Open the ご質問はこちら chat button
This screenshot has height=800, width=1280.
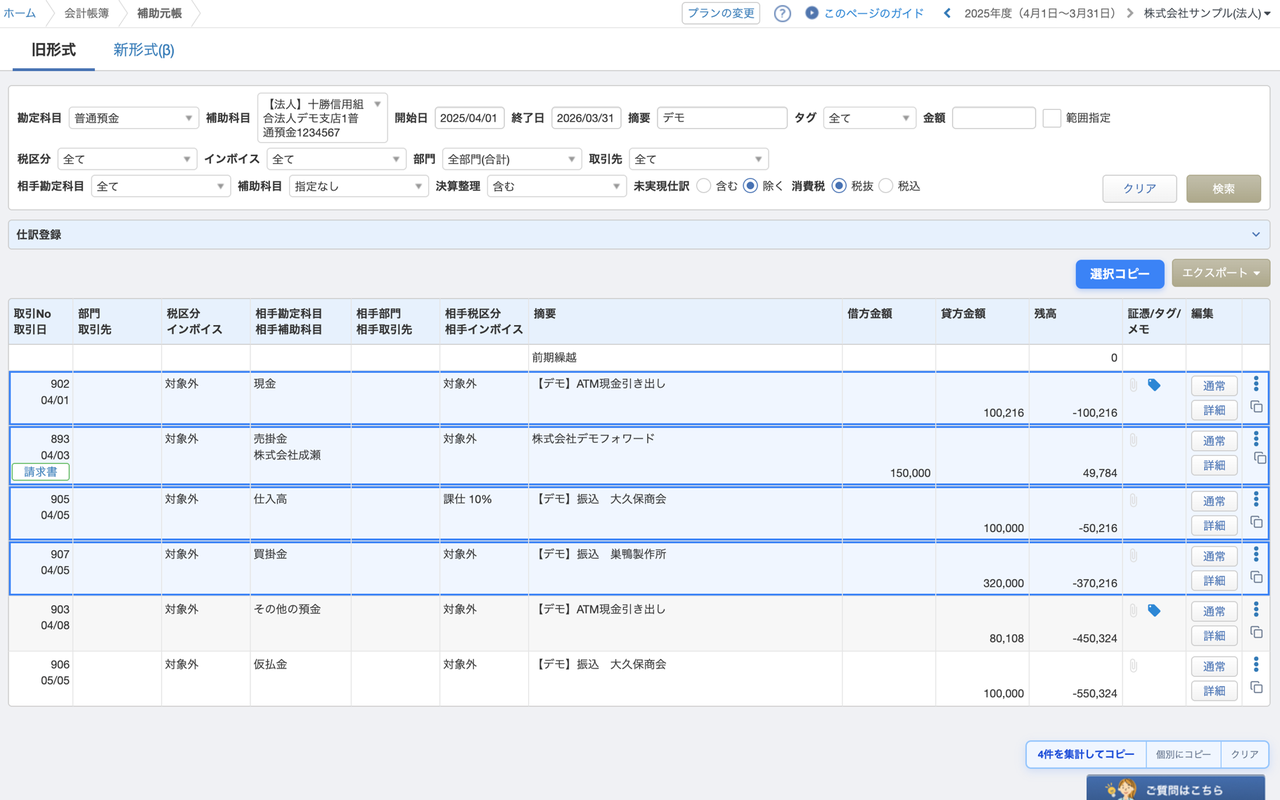(x=1176, y=788)
